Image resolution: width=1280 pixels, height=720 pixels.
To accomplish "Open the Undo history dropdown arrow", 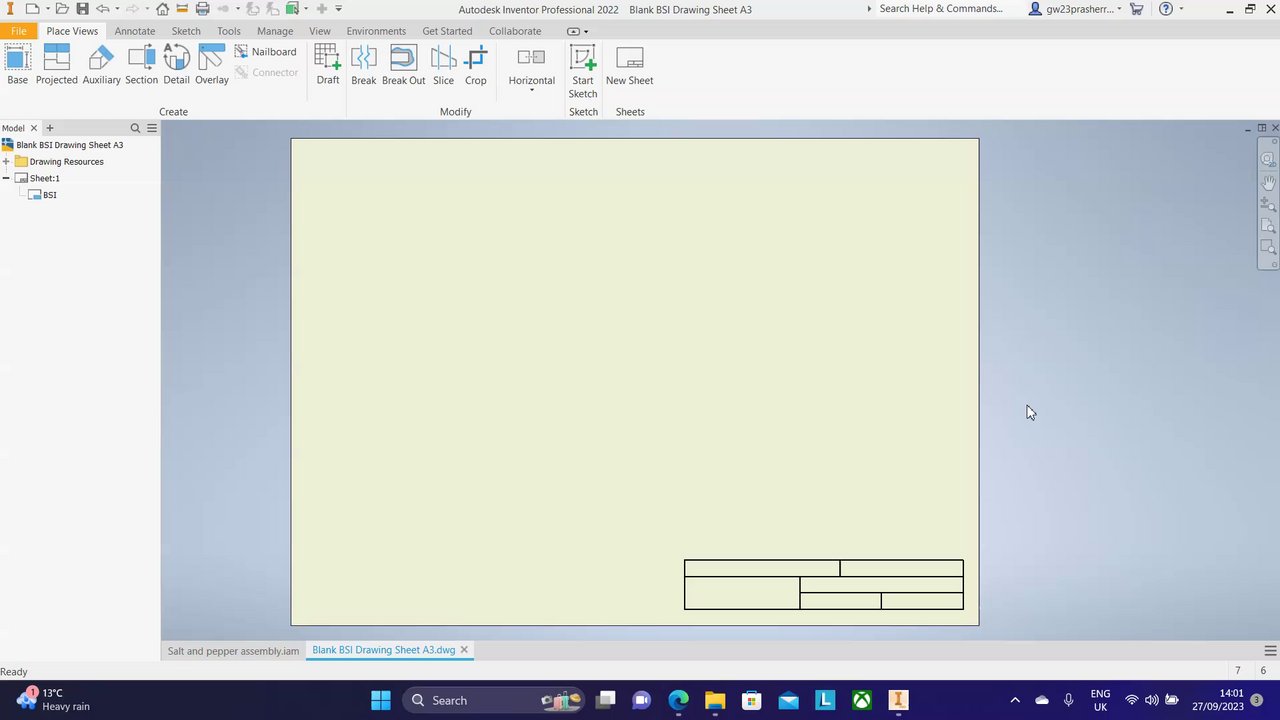I will 116,9.
